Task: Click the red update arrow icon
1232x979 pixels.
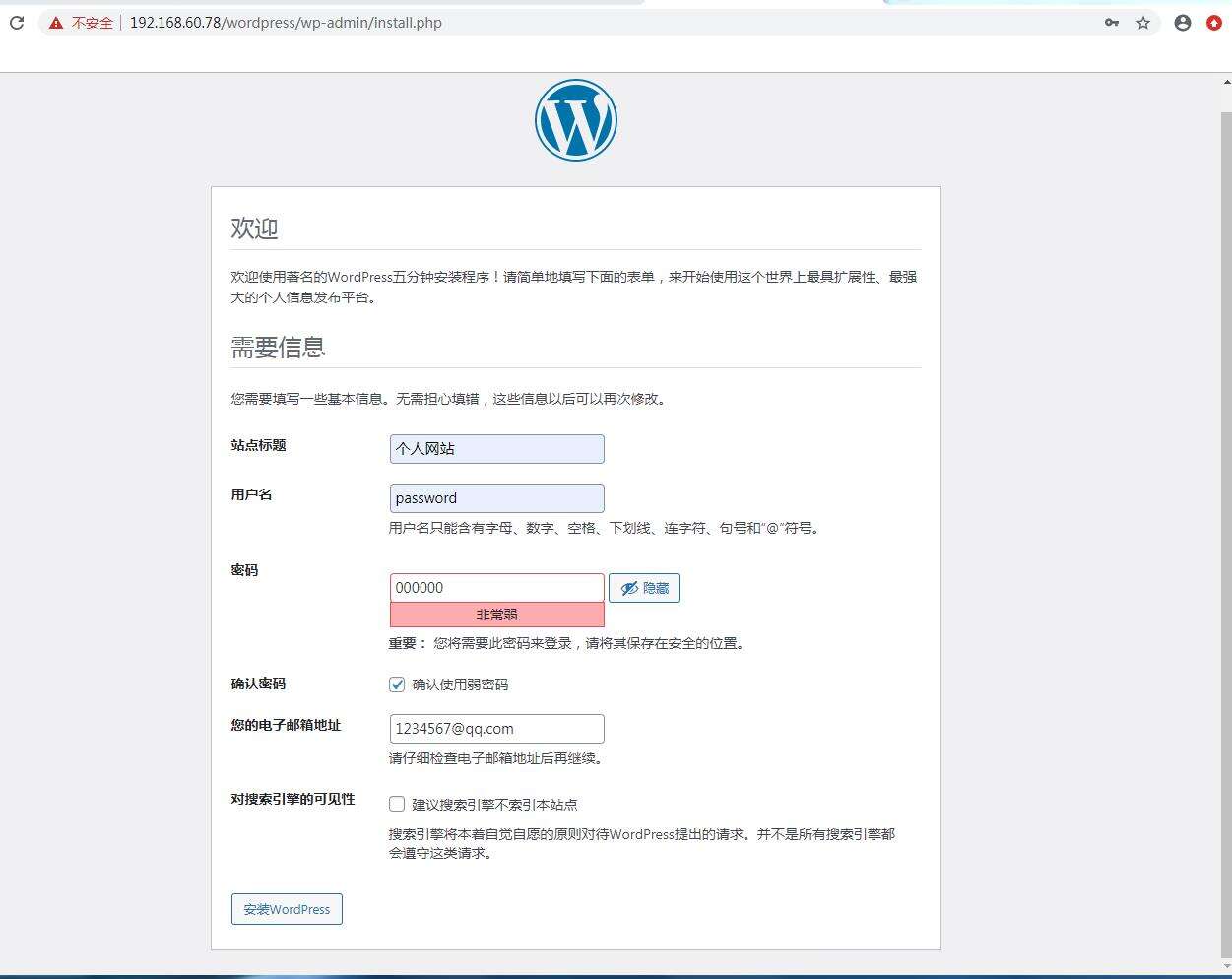Action: [1214, 23]
